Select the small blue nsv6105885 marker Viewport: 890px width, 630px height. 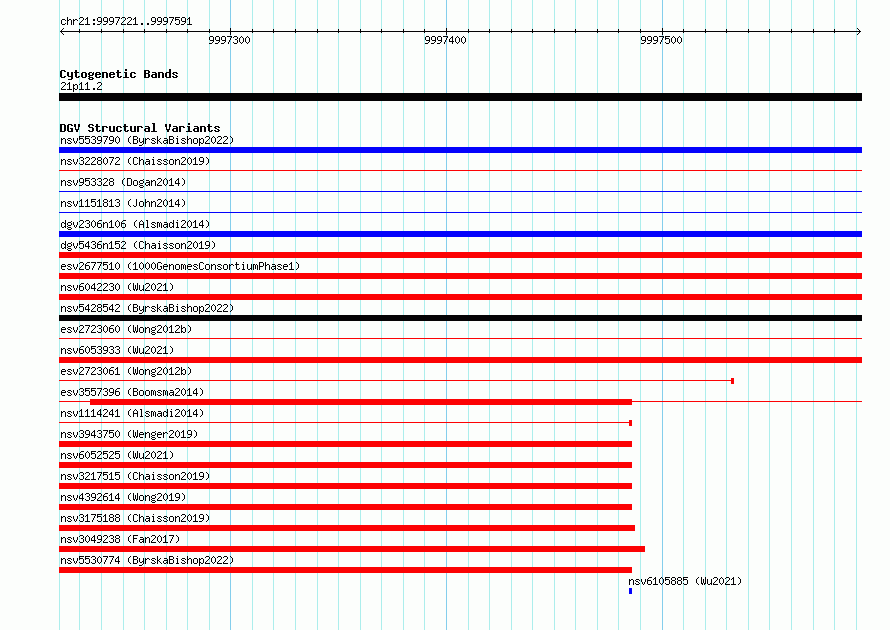point(631,591)
